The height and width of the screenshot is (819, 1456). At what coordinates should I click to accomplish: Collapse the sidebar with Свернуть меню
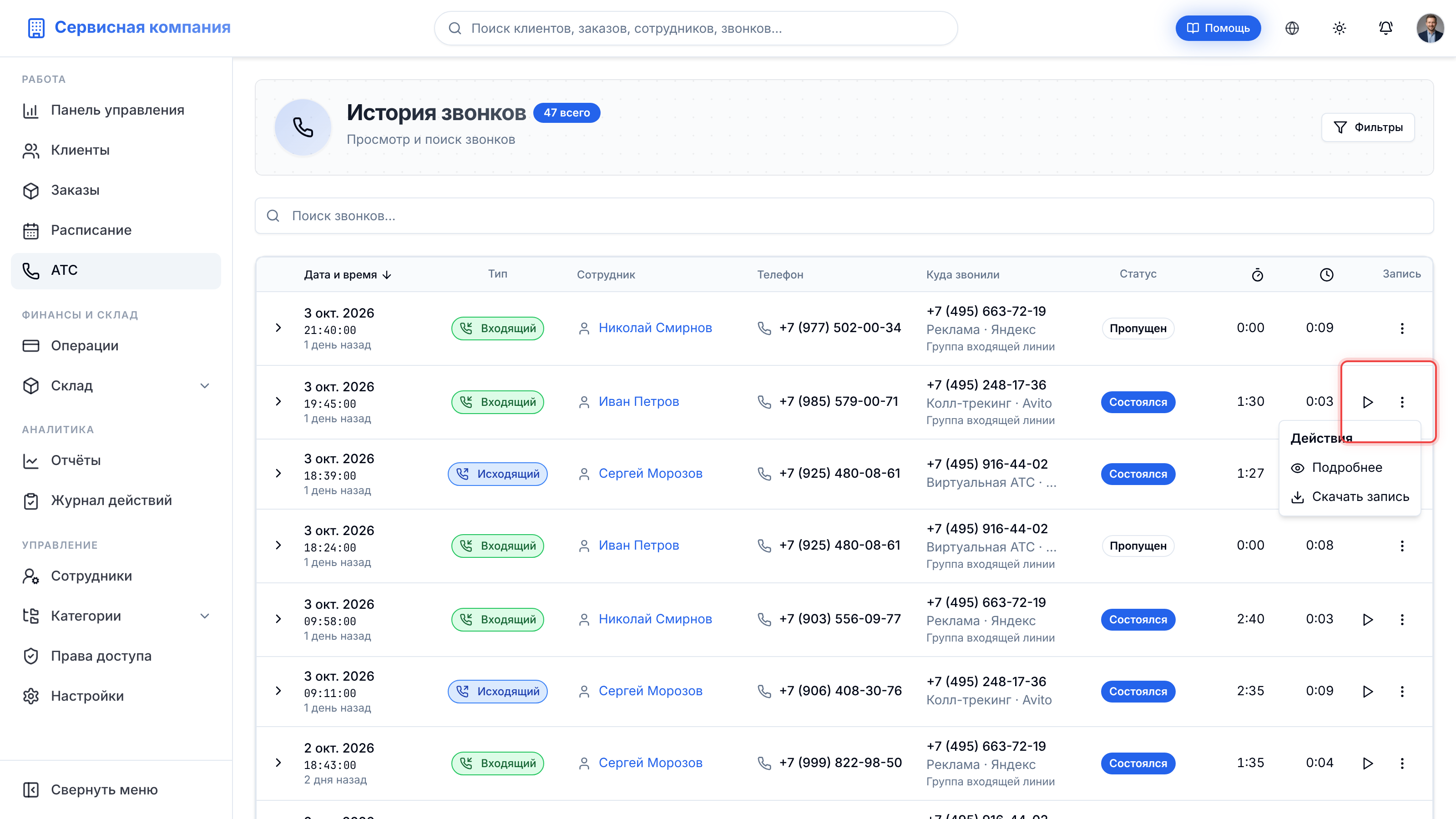coord(116,790)
